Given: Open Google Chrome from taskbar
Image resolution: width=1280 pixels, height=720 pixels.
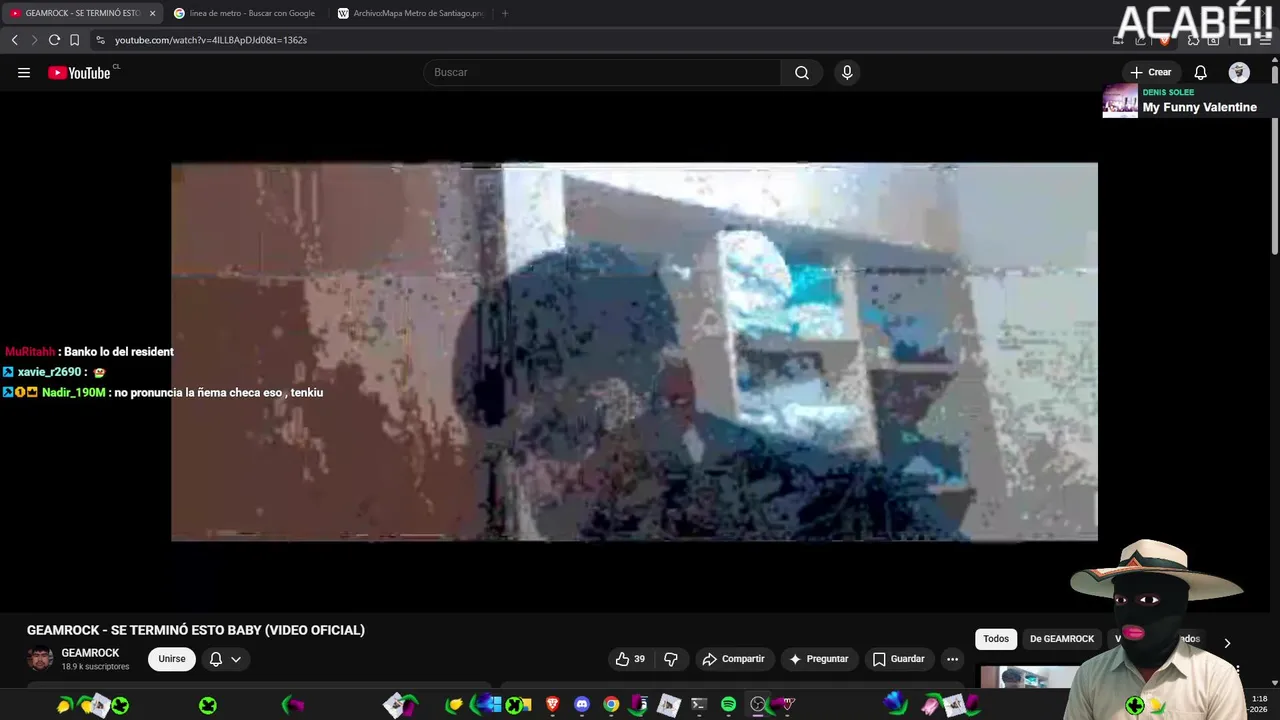Looking at the screenshot, I should tap(611, 705).
